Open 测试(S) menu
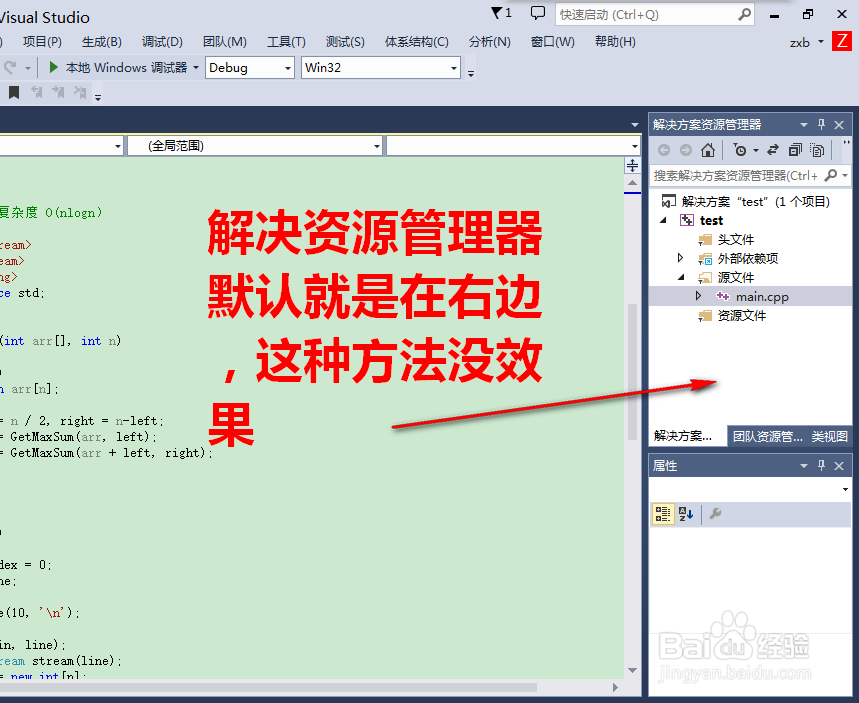The width and height of the screenshot is (859, 703). [x=345, y=42]
